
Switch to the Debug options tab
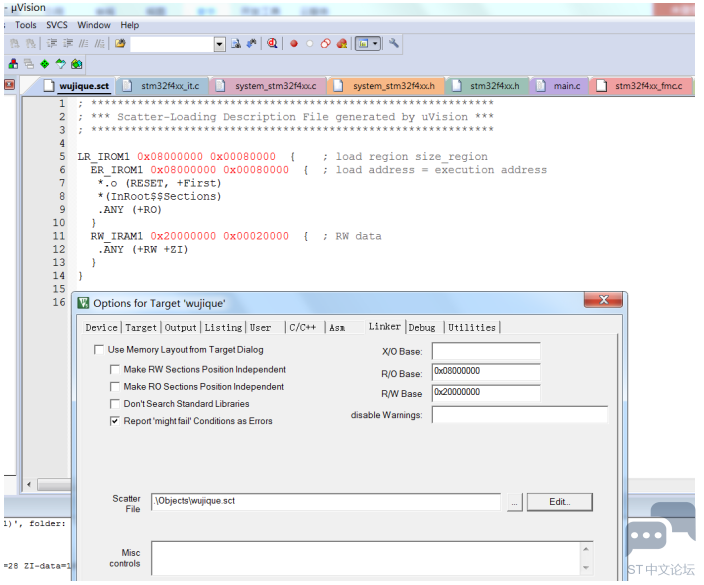click(x=422, y=328)
